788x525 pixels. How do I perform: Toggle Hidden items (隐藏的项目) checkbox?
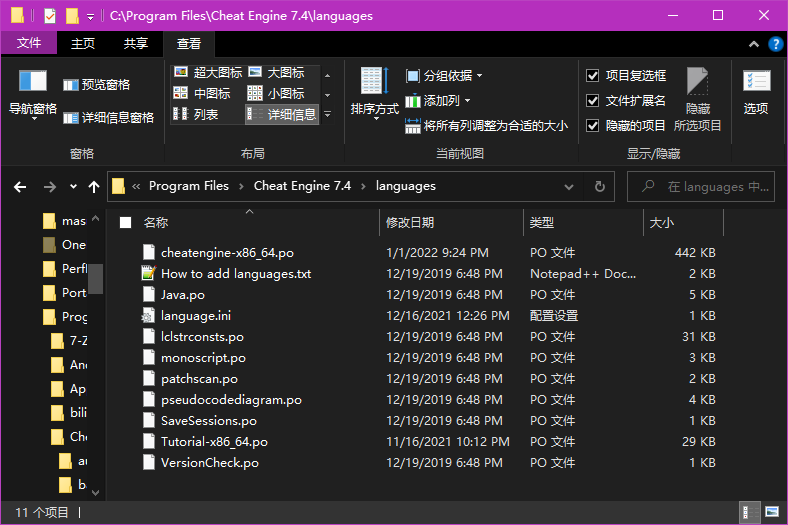click(593, 126)
